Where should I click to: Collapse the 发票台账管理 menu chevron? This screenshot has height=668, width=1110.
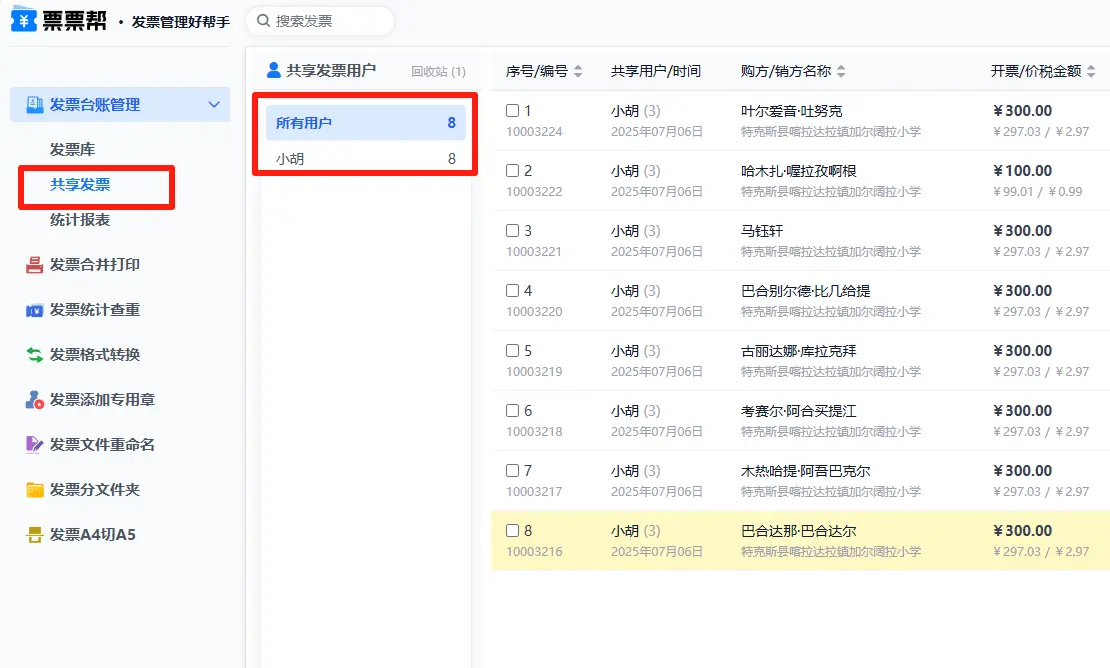point(213,105)
